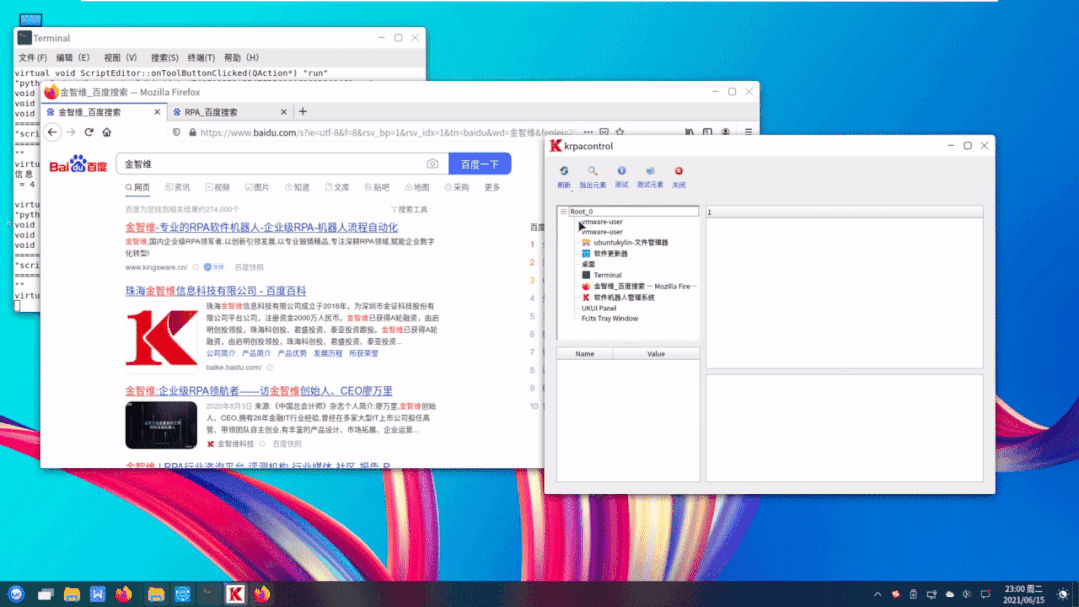Click the 测试 info icon in krpacontrol

click(621, 171)
